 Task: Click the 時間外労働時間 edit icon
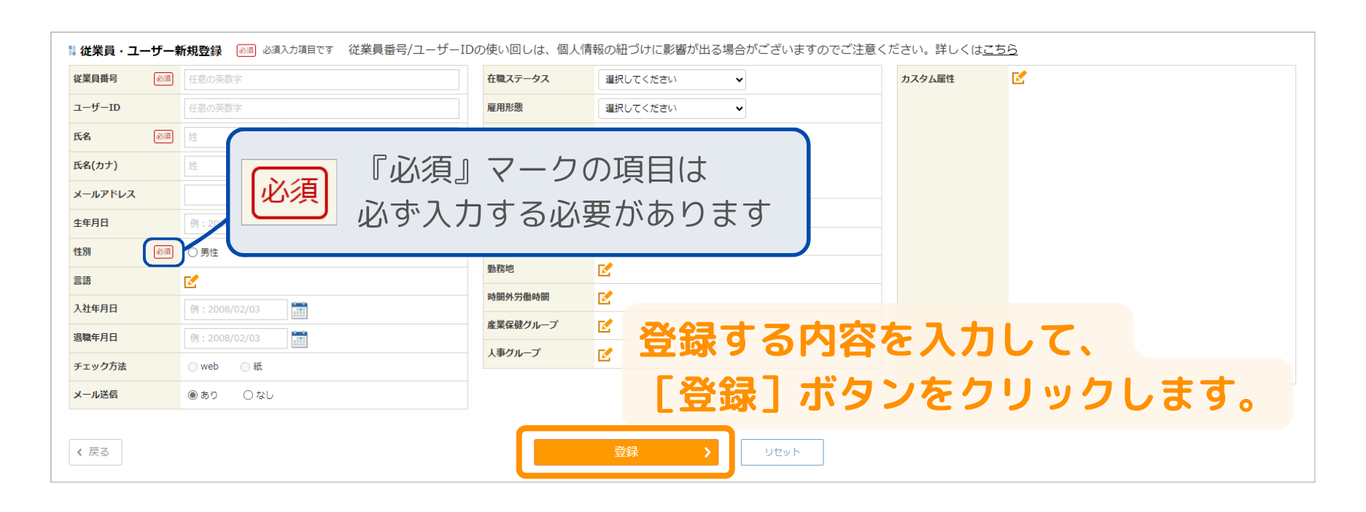pos(605,297)
